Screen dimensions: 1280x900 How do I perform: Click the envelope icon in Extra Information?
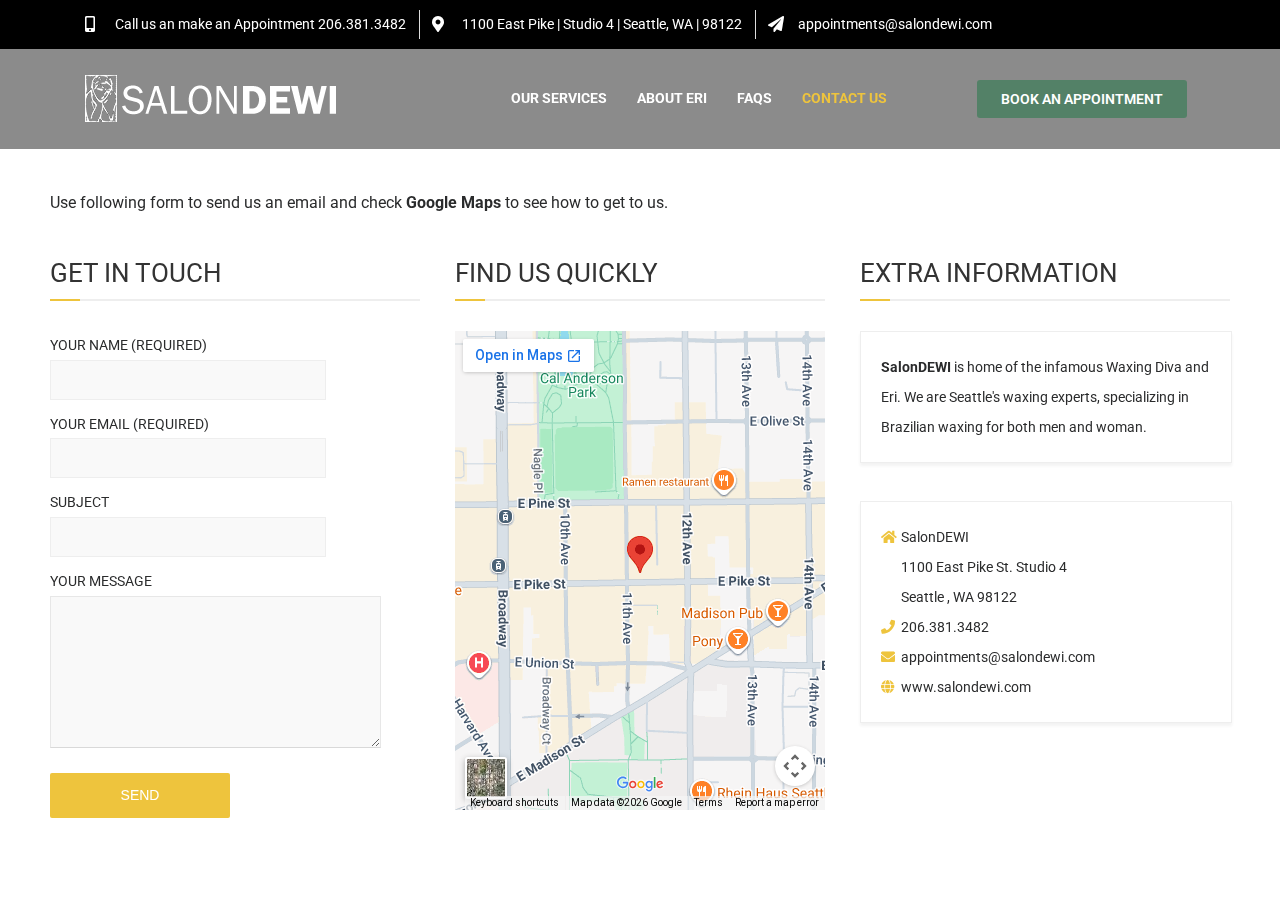[888, 657]
